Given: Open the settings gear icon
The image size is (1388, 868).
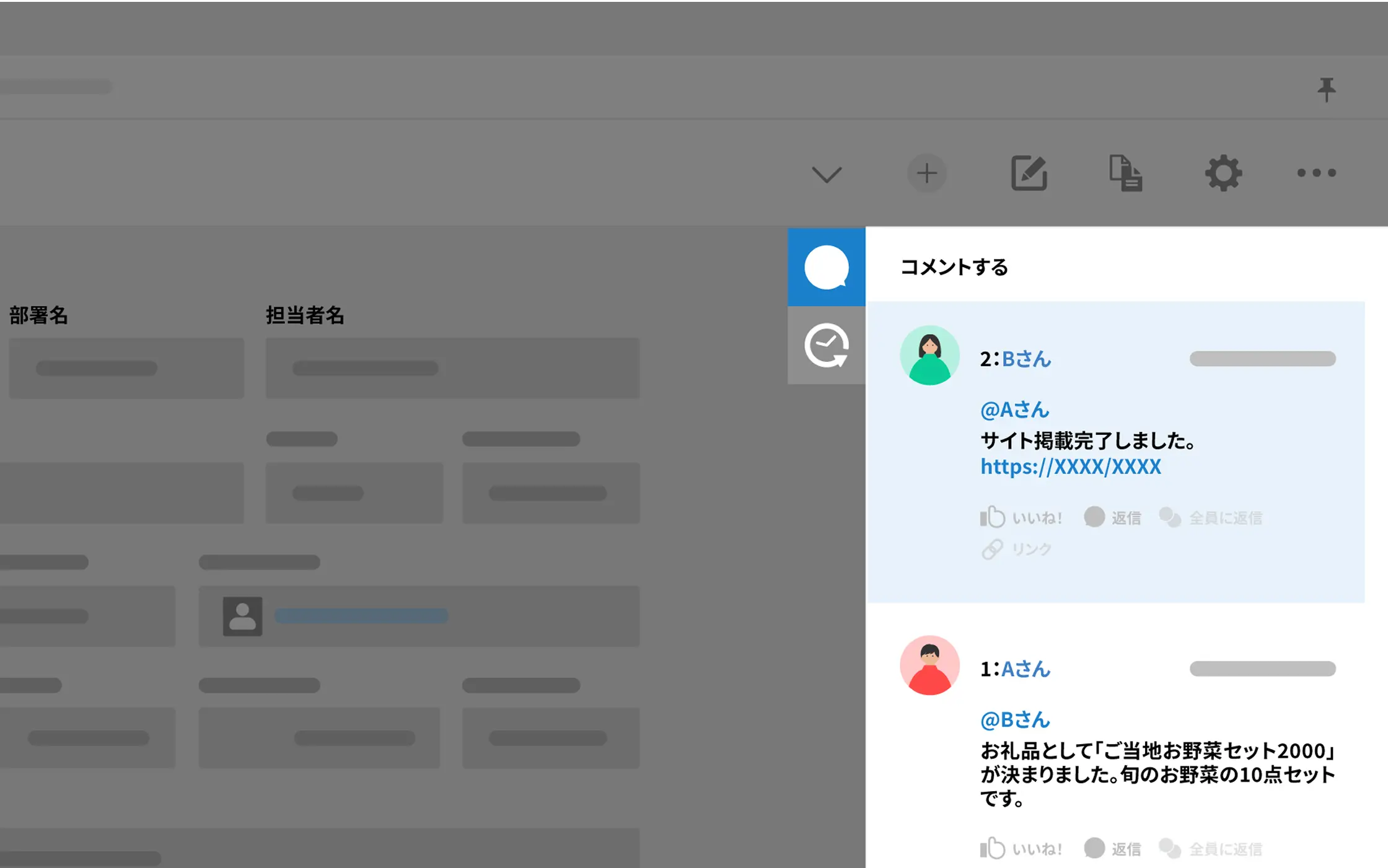Looking at the screenshot, I should 1223,173.
